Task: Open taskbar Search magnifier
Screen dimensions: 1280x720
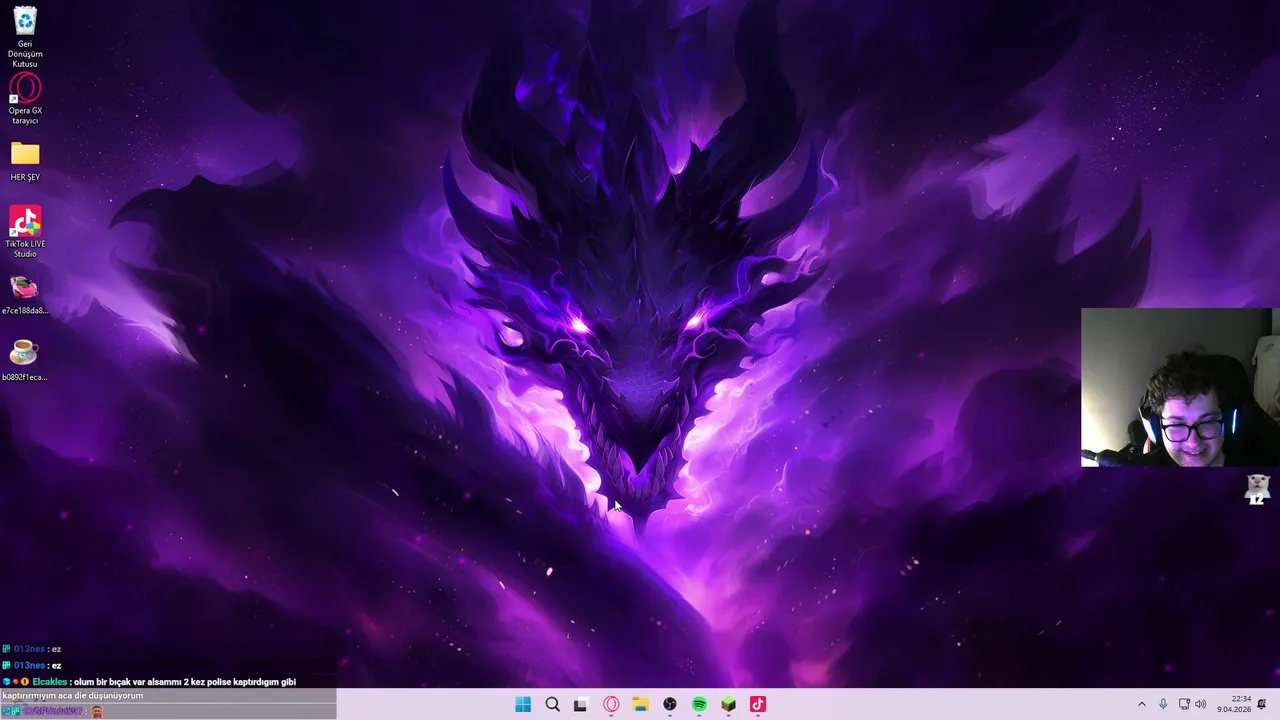Action: click(552, 704)
